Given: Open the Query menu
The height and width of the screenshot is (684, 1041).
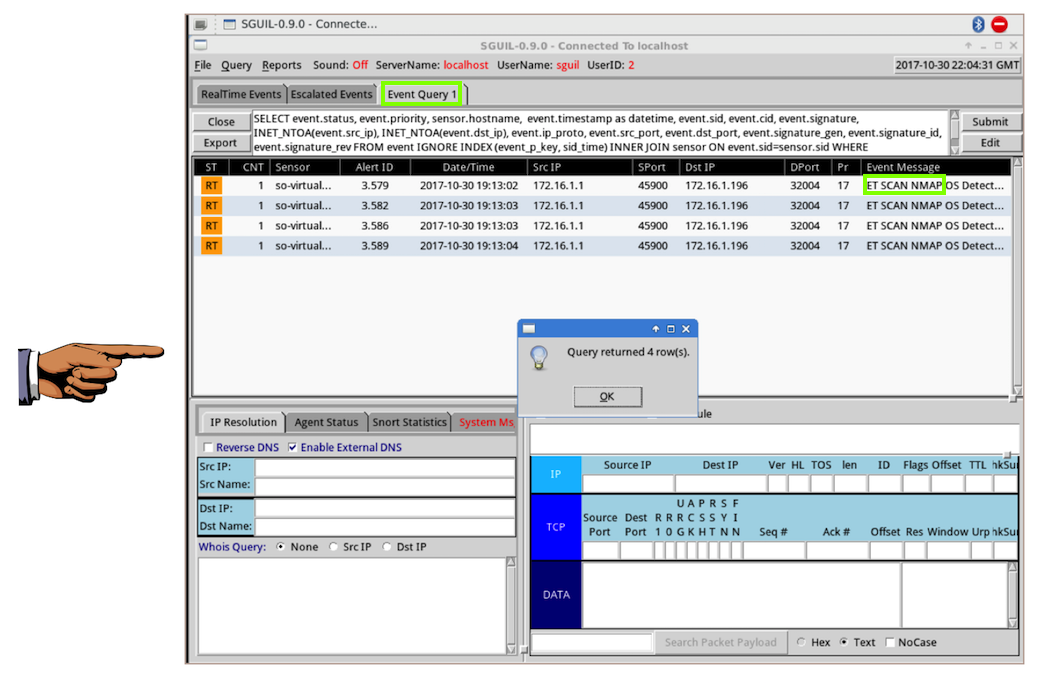Looking at the screenshot, I should coord(236,65).
